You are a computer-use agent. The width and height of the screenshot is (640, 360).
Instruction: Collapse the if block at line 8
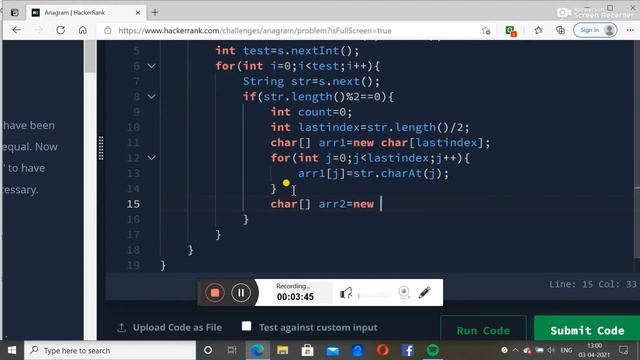click(151, 97)
